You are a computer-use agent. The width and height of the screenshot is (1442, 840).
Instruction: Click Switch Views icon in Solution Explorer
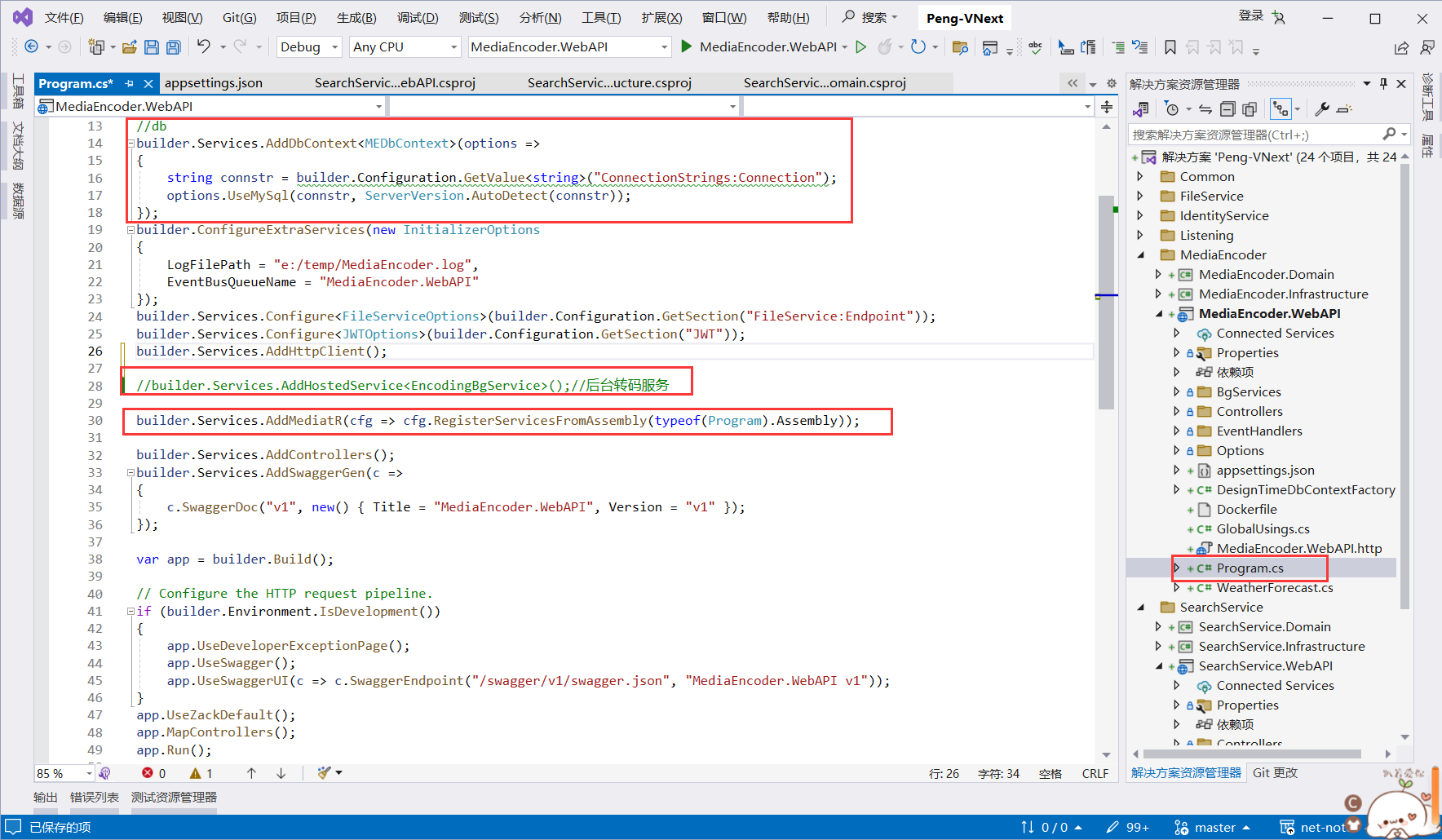pos(1141,108)
